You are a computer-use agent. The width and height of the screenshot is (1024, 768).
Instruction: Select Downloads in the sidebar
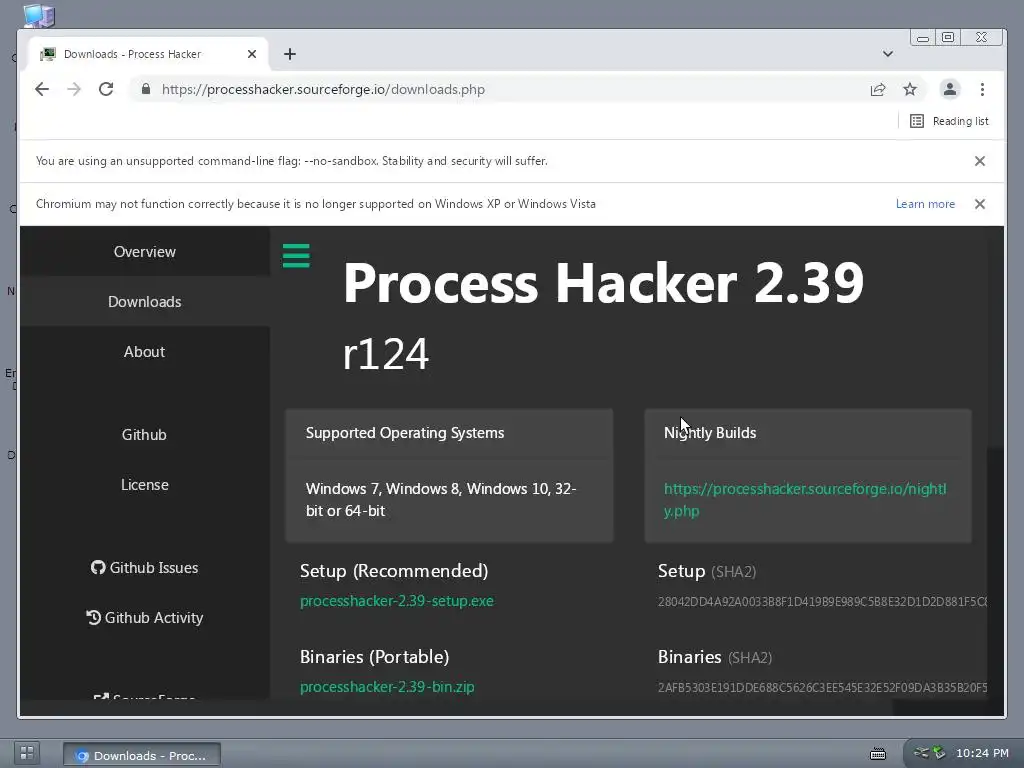[144, 302]
